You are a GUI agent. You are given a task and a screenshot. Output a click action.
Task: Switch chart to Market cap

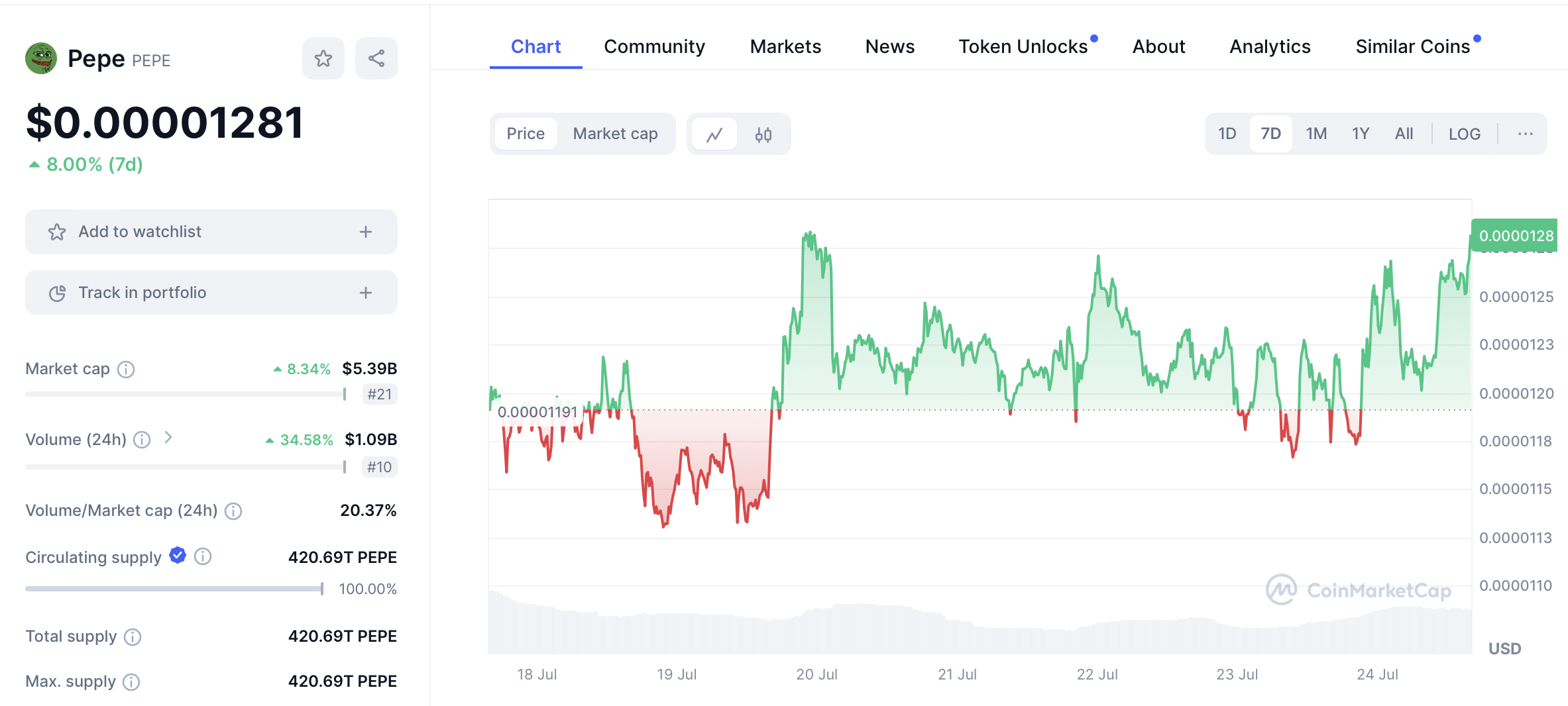click(615, 134)
